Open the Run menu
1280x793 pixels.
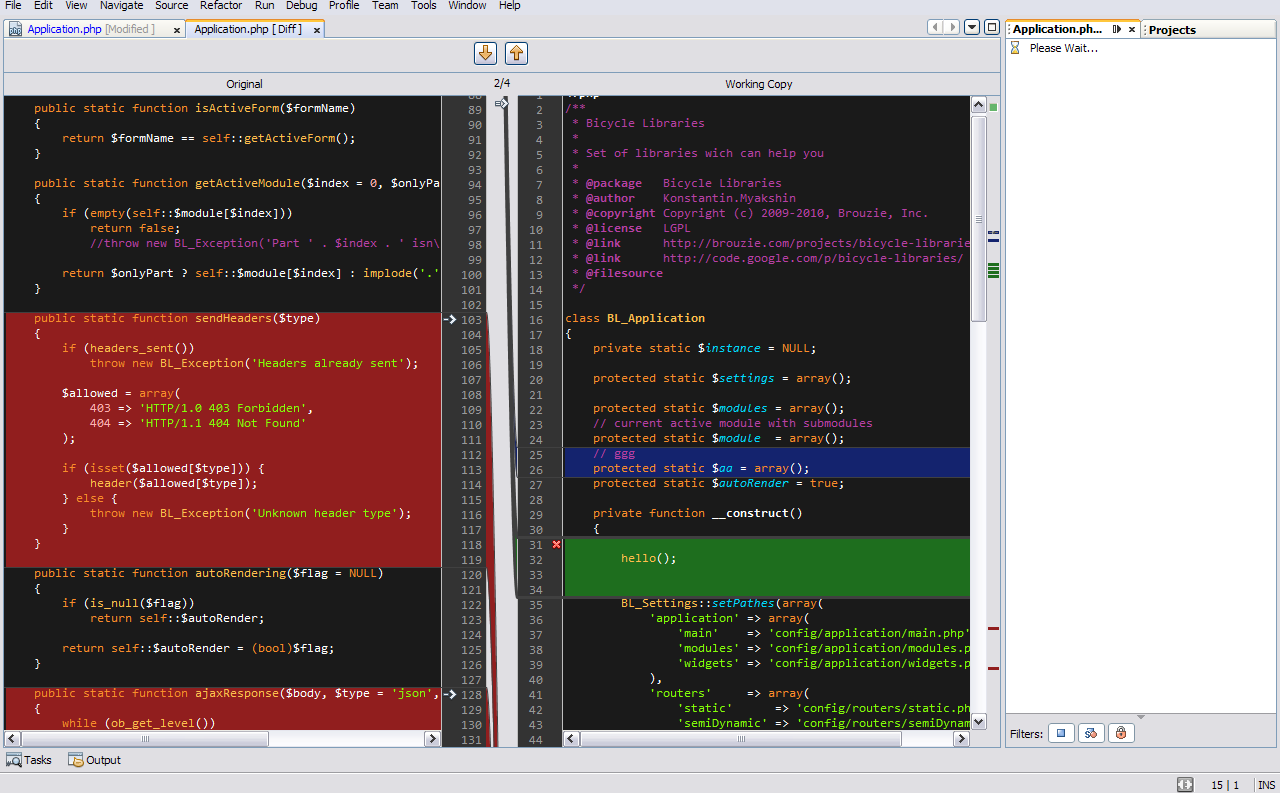coord(265,5)
